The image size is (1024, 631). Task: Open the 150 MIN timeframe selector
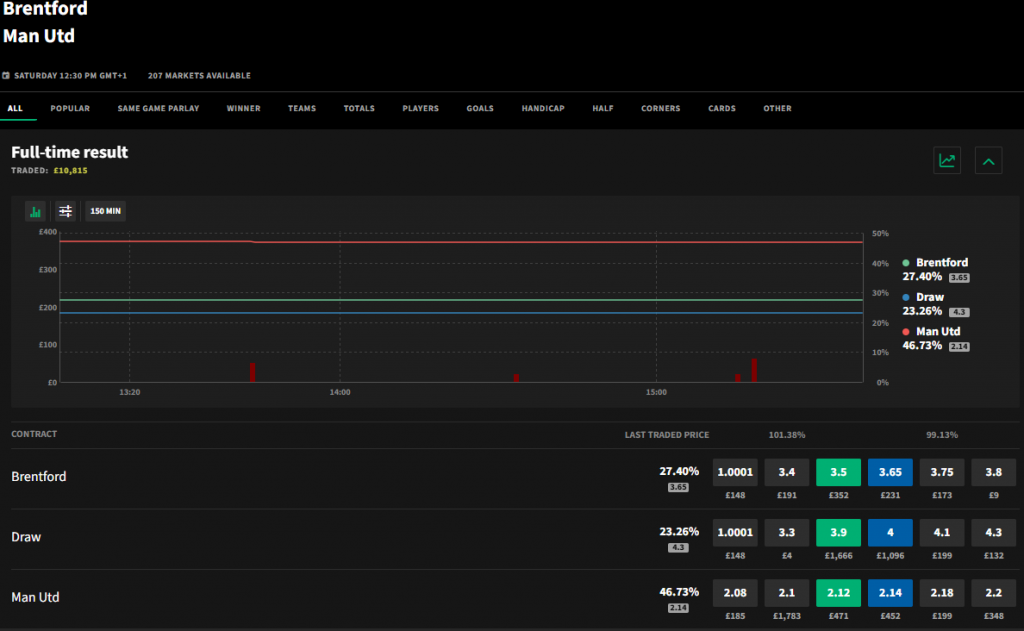coord(105,211)
